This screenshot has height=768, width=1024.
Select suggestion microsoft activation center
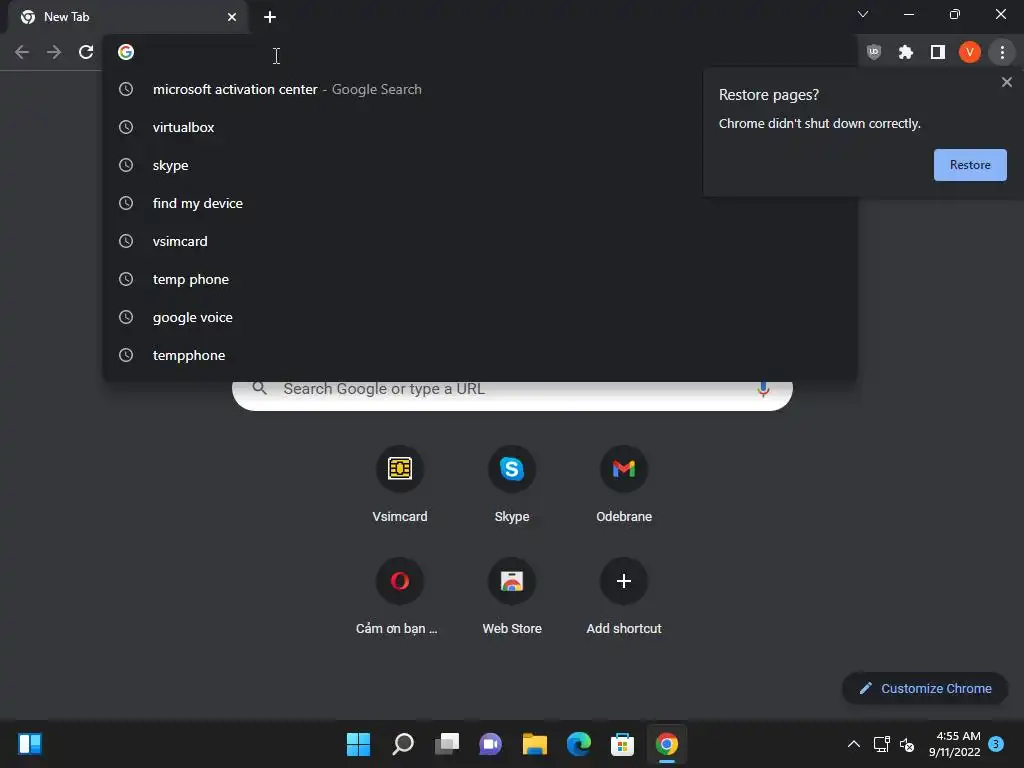(480, 89)
